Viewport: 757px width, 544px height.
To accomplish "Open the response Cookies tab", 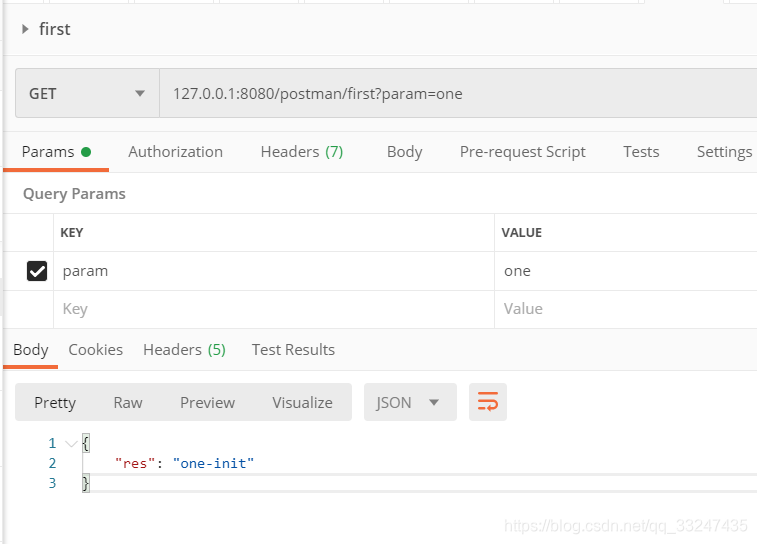I will point(96,349).
